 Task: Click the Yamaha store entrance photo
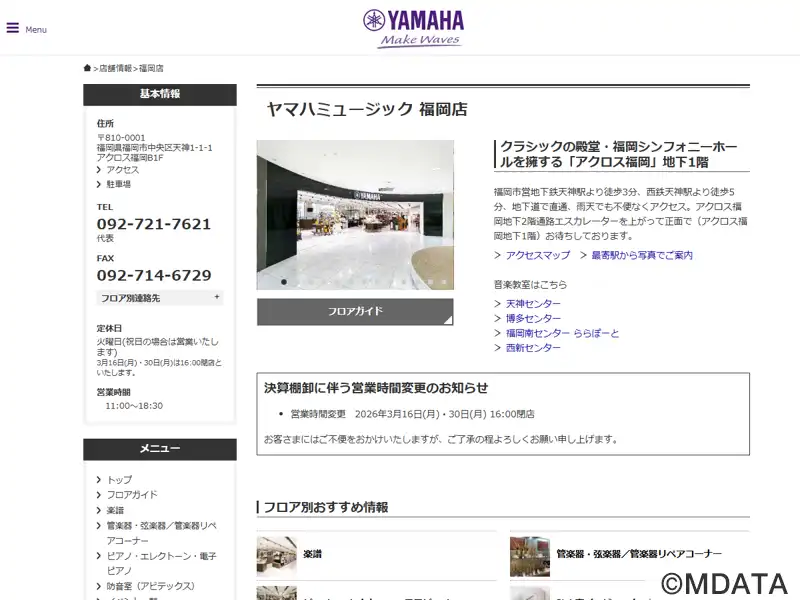tap(355, 215)
